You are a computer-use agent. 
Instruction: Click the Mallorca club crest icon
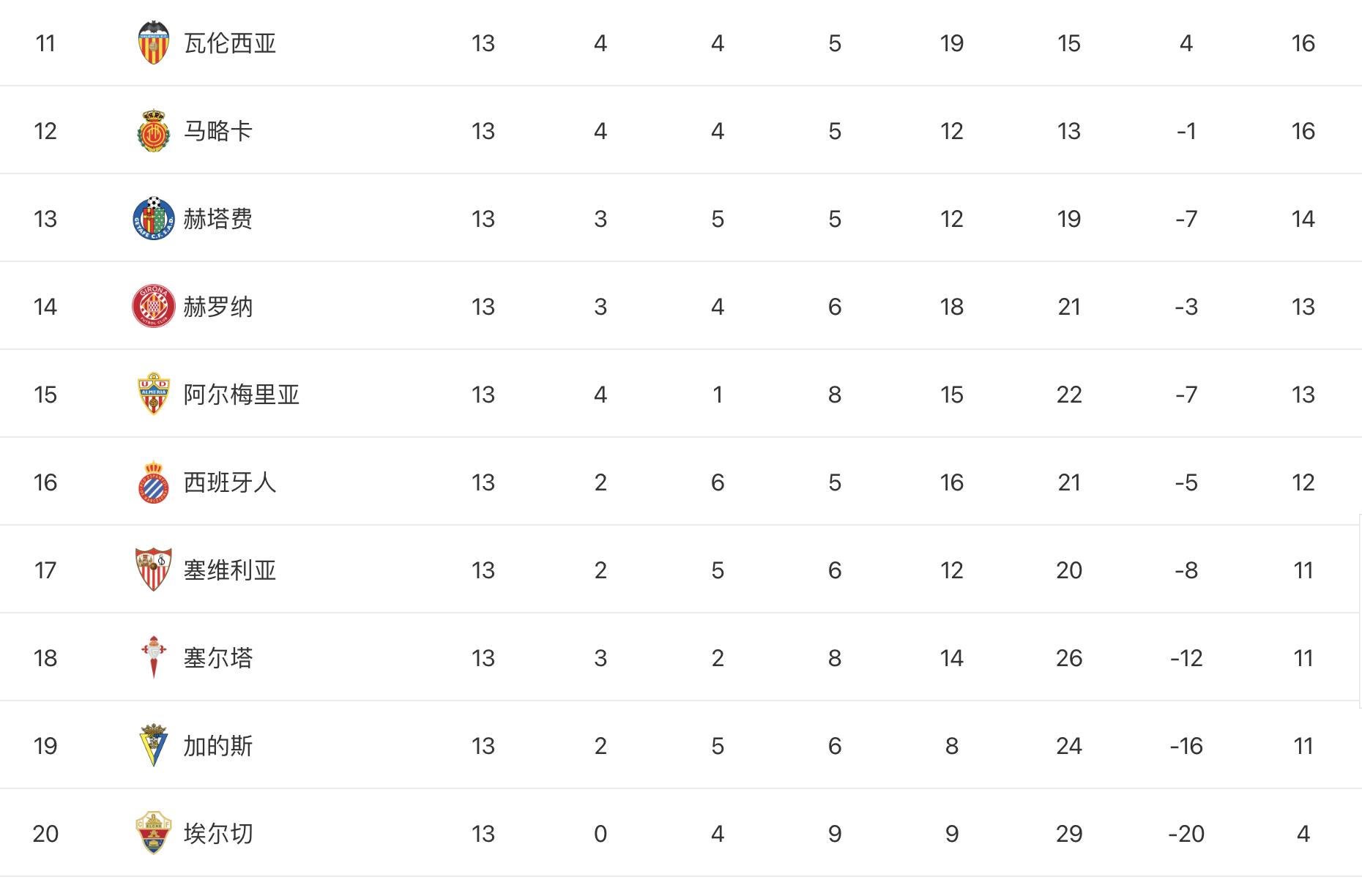(x=154, y=131)
